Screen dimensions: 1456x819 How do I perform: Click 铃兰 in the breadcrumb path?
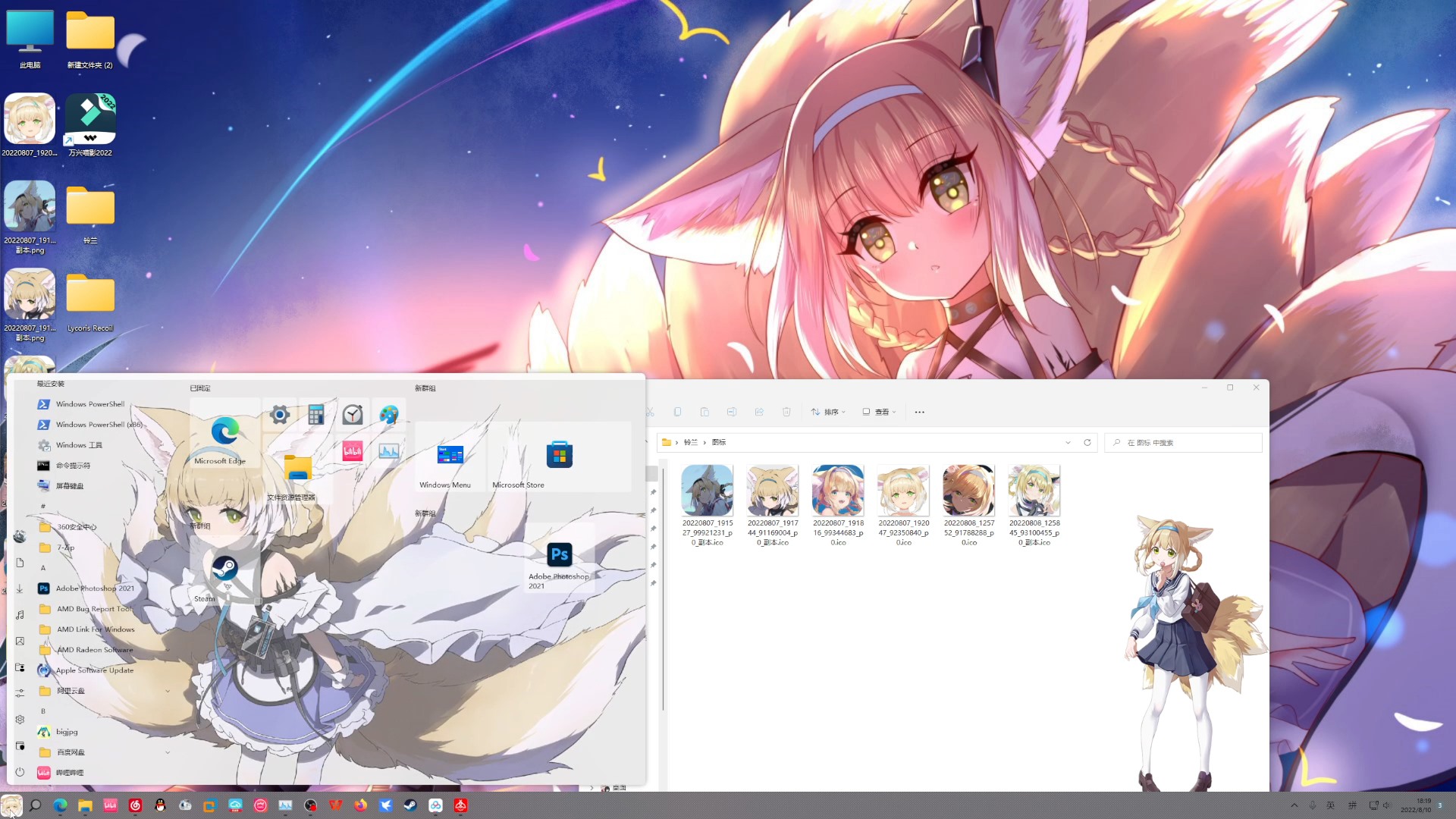[x=690, y=442]
